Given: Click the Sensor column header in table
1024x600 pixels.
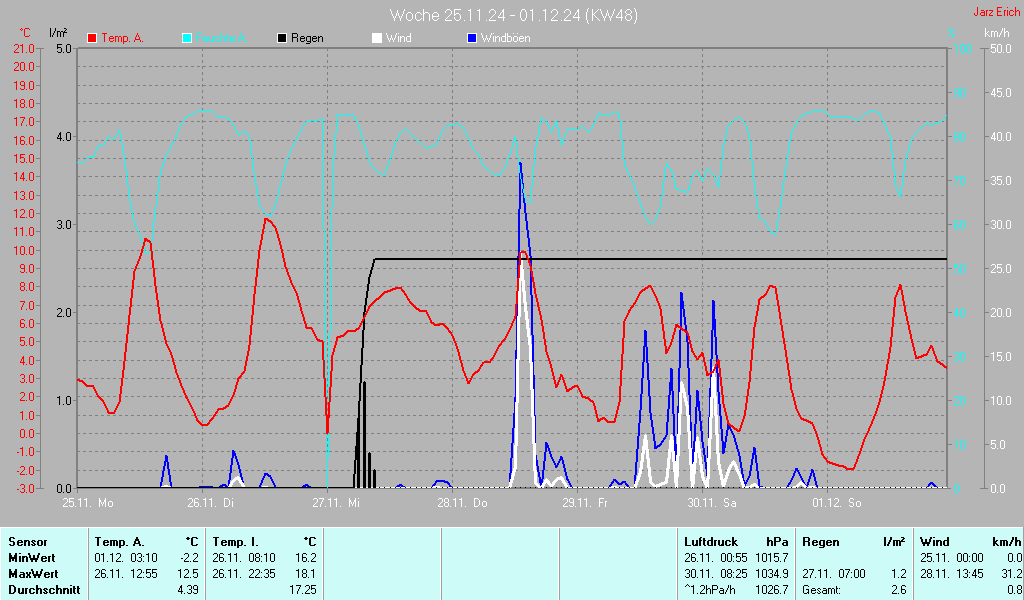Looking at the screenshot, I should [27, 541].
